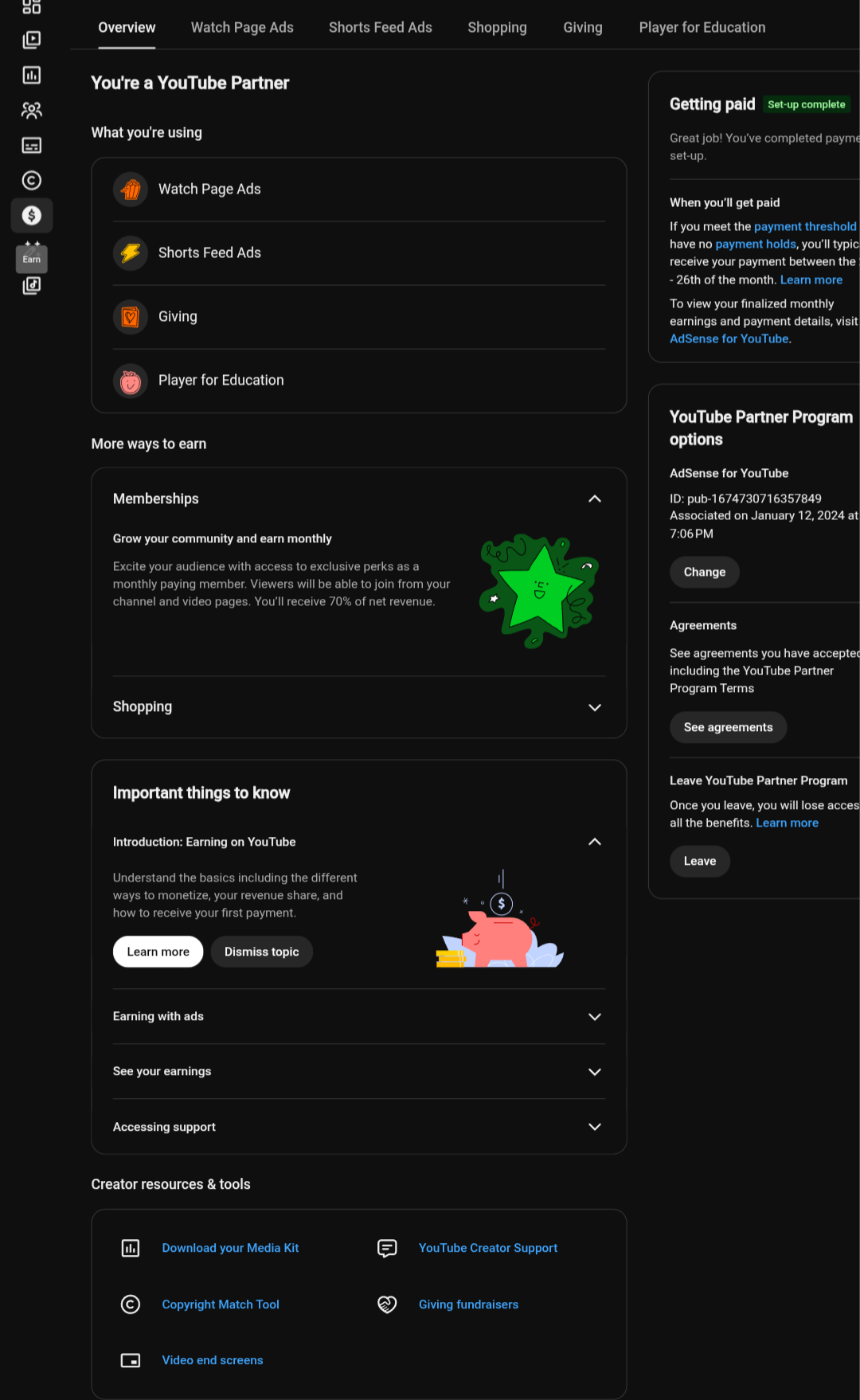Open Copyright icon in sidebar
This screenshot has height=1400, width=860.
31,180
